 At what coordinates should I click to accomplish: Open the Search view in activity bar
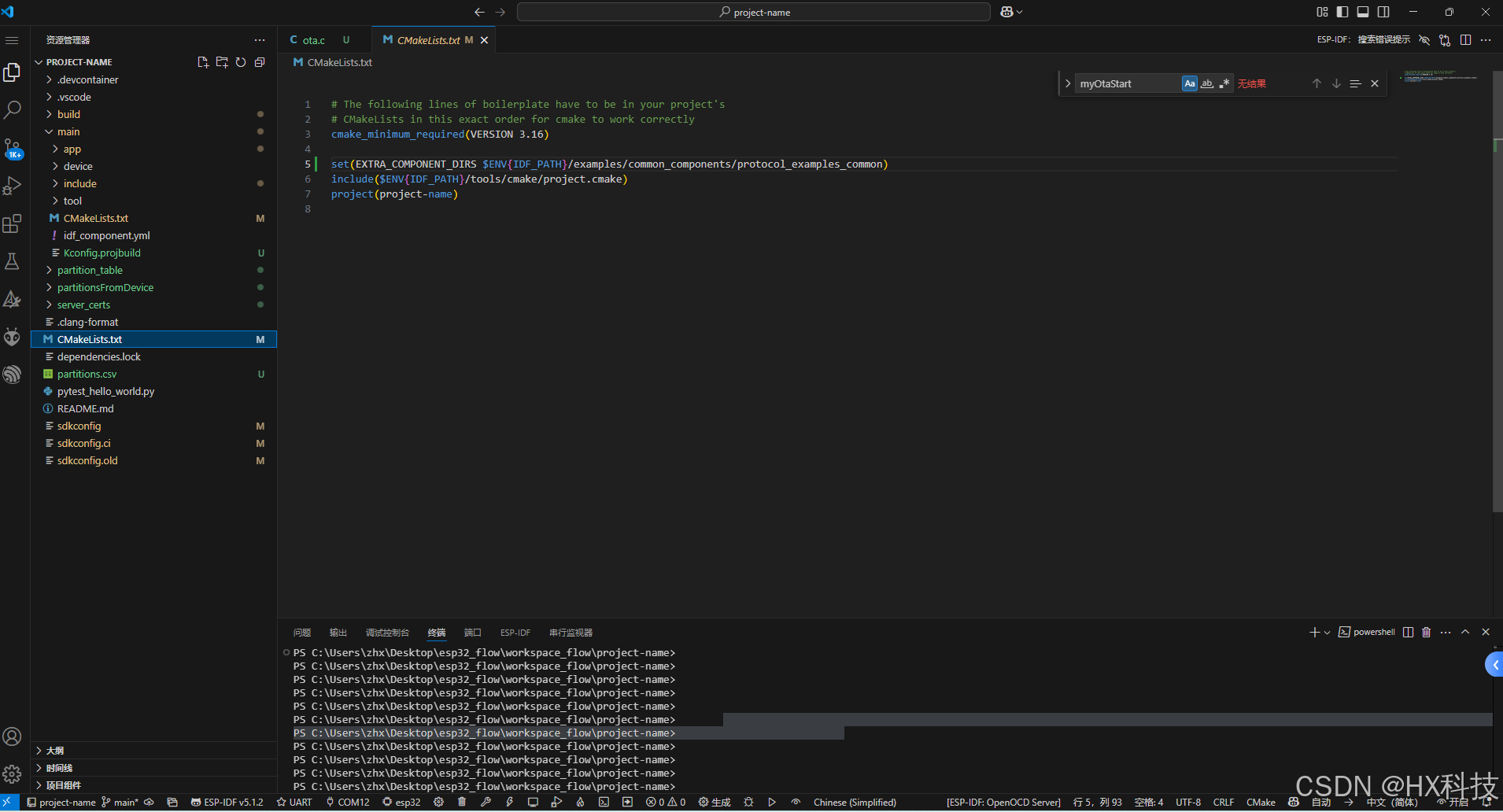[12, 110]
